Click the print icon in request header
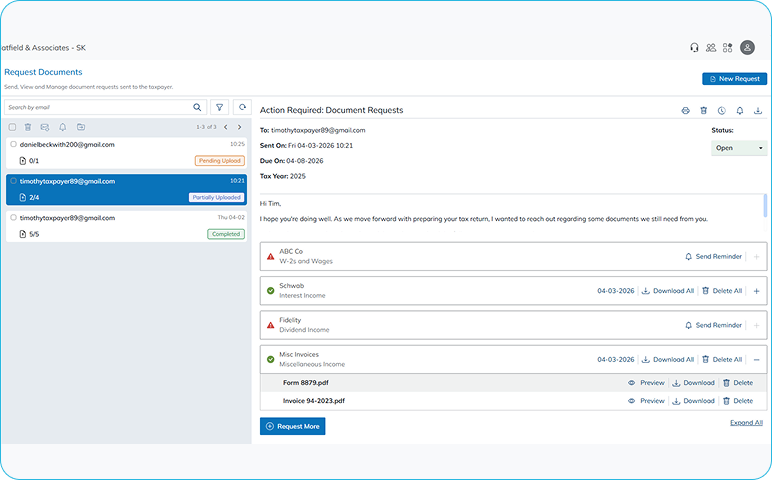The width and height of the screenshot is (772, 480). [685, 110]
